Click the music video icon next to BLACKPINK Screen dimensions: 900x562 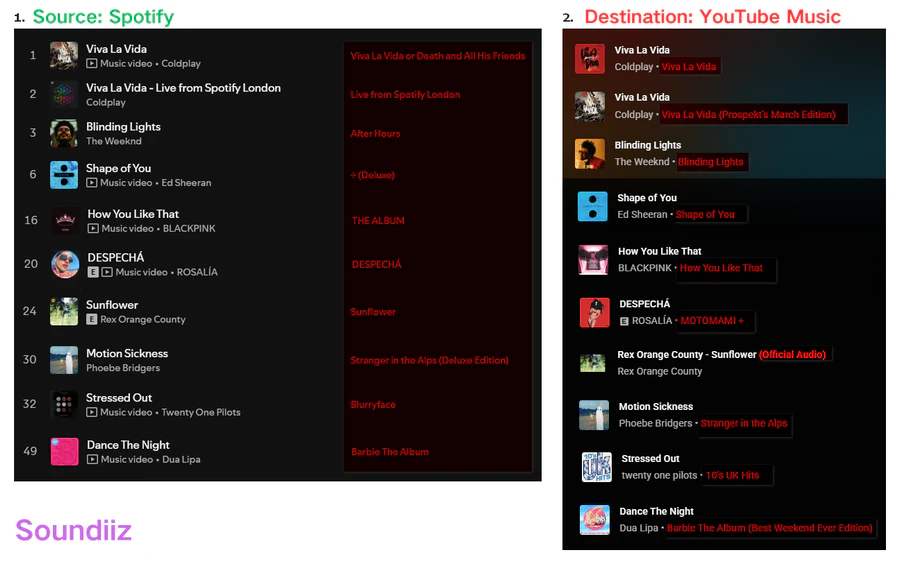point(92,228)
